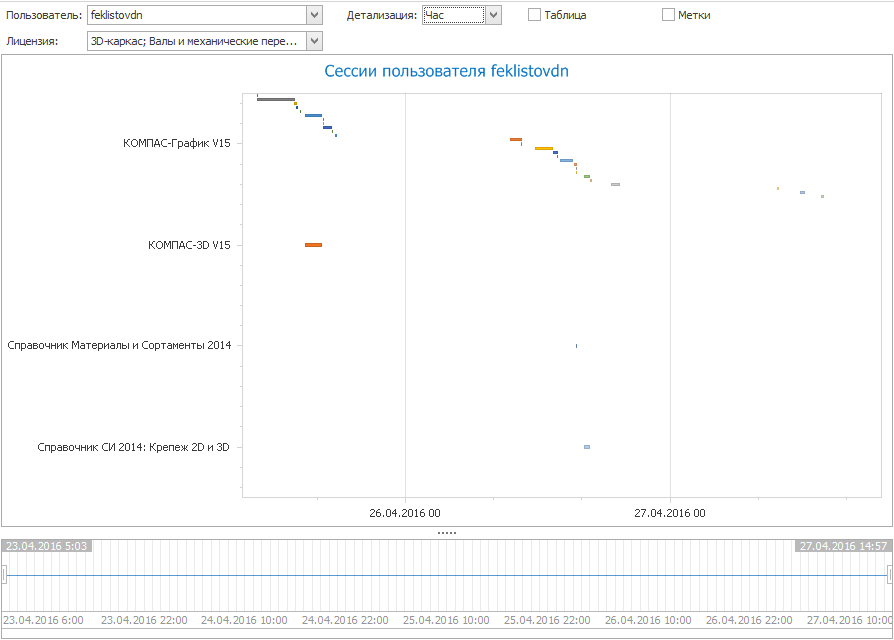The height and width of the screenshot is (640, 894).
Task: Select the Час value in Детализация box
Action: [x=453, y=15]
